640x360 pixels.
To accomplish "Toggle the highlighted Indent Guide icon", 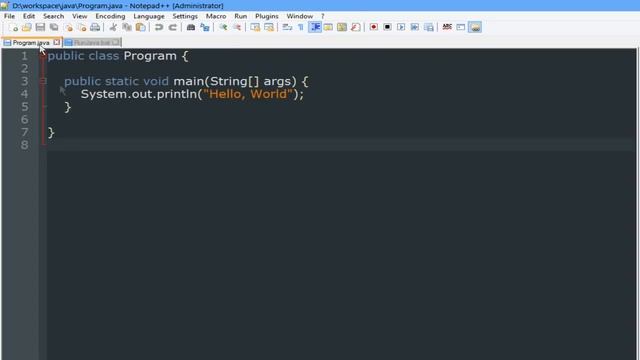I will [315, 27].
